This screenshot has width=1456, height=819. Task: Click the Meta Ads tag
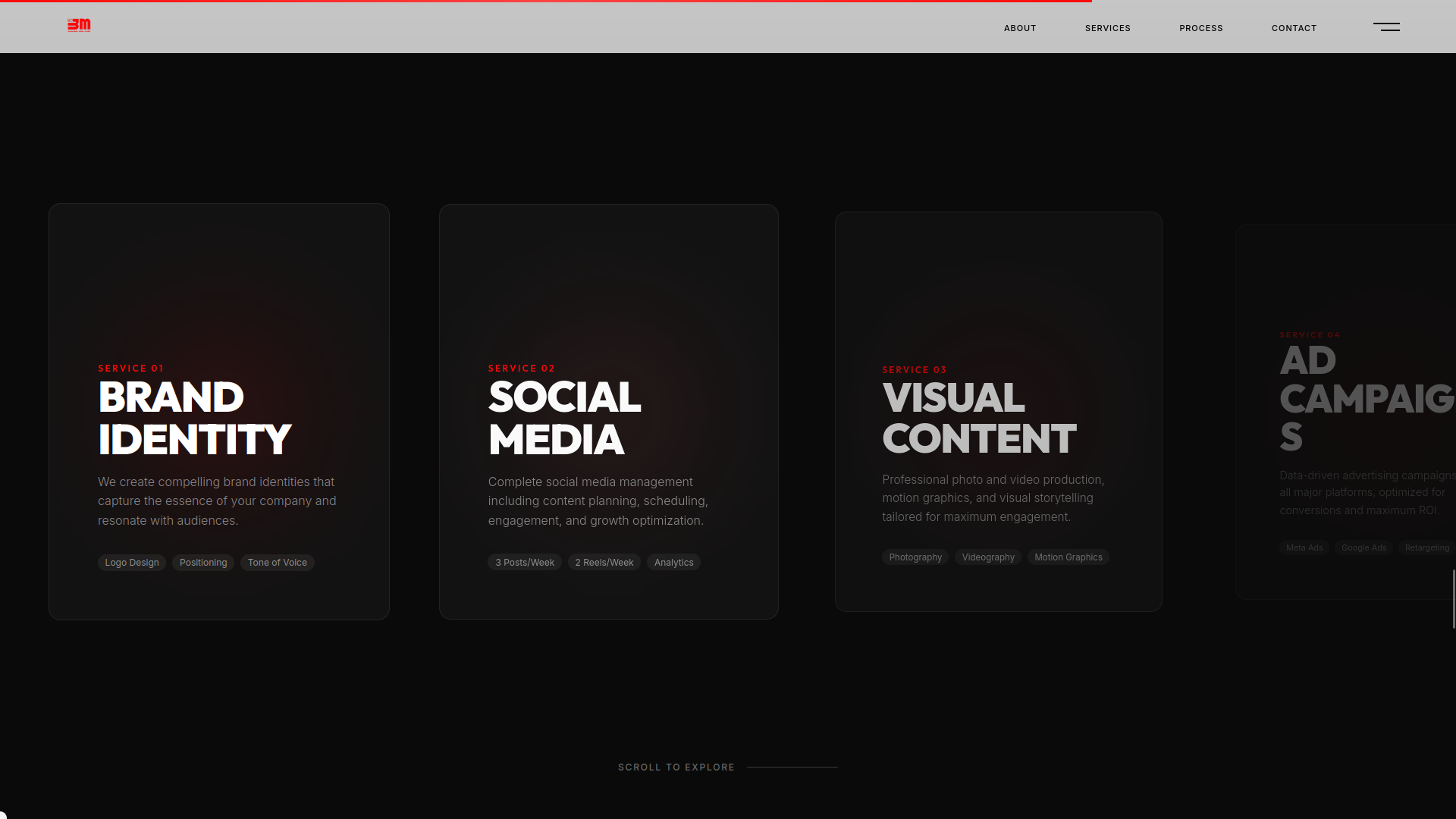(x=1304, y=548)
